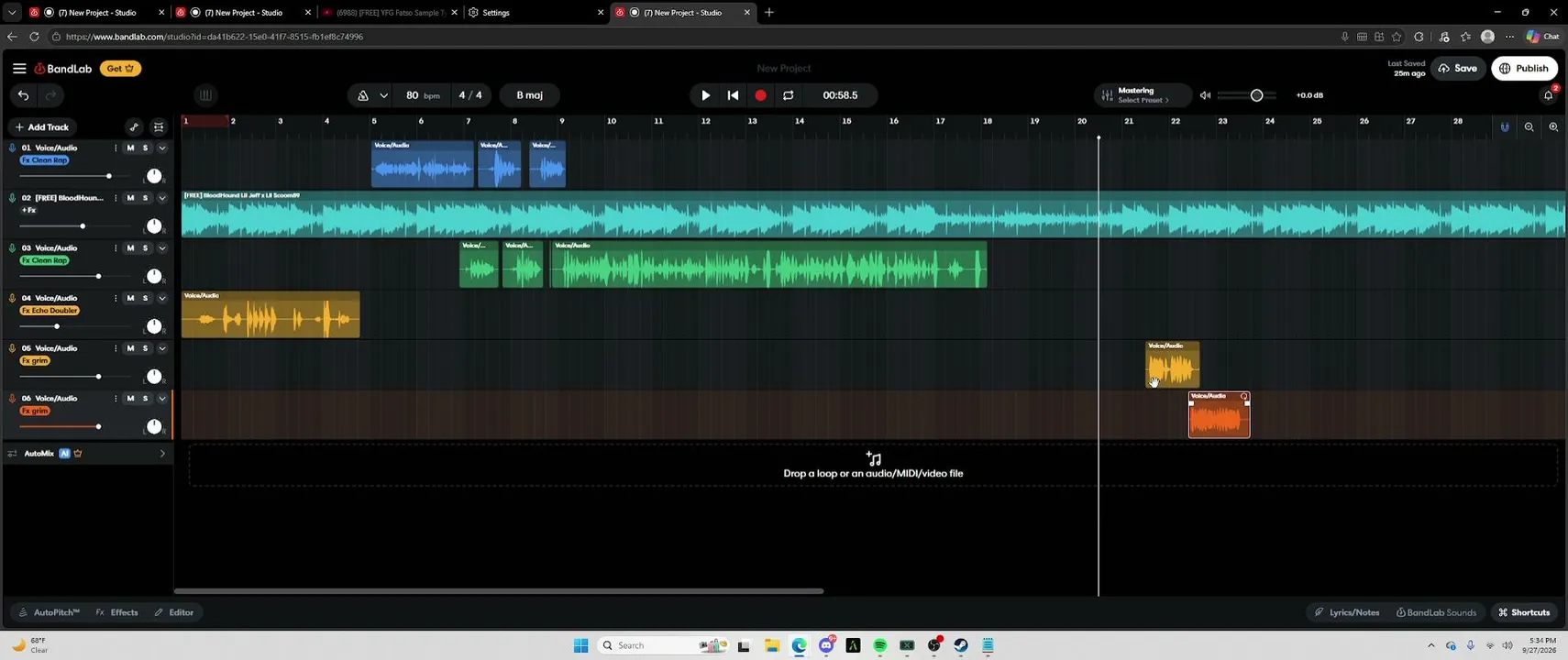Screen dimensions: 1568x660
Task: Expand the AutoMix panel
Action: point(162,454)
